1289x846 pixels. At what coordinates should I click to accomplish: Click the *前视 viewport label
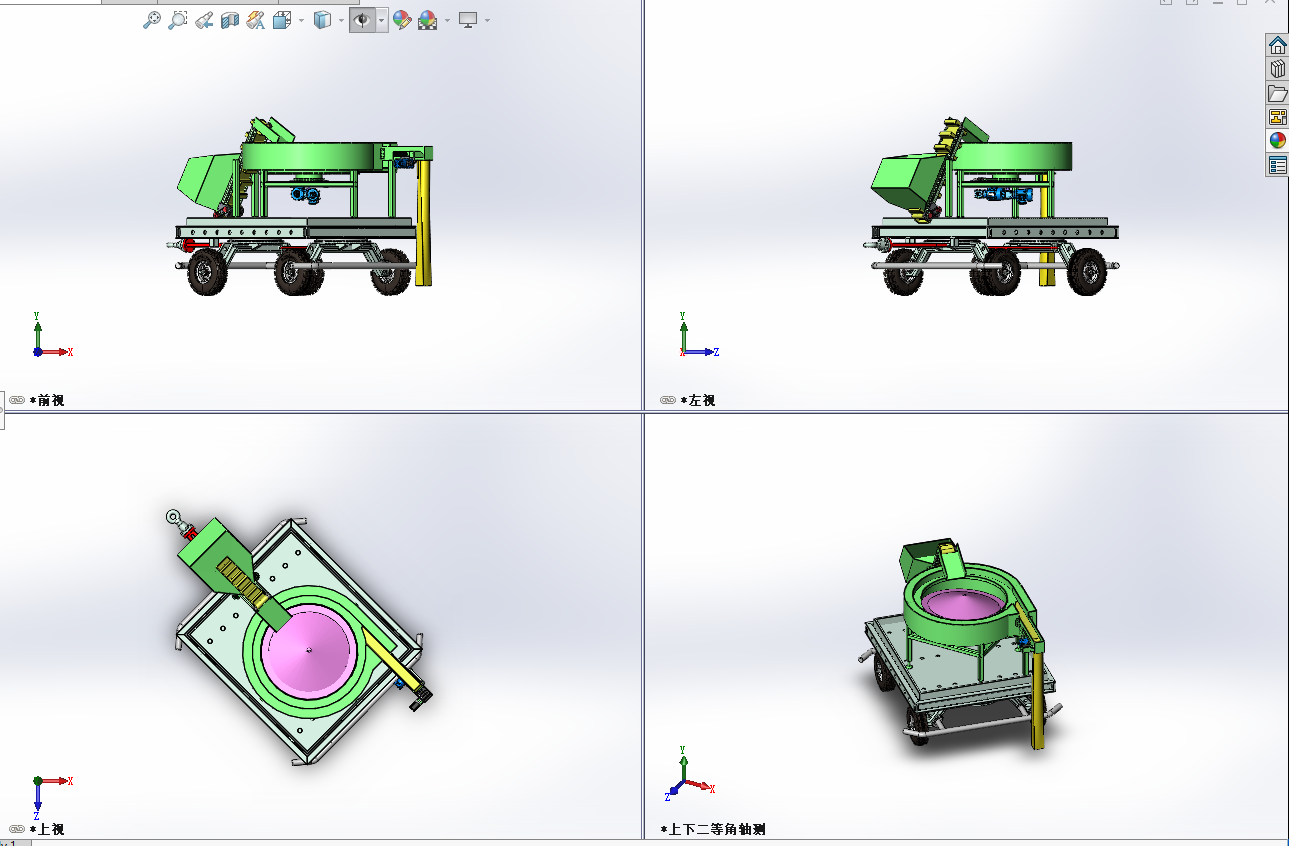47,400
